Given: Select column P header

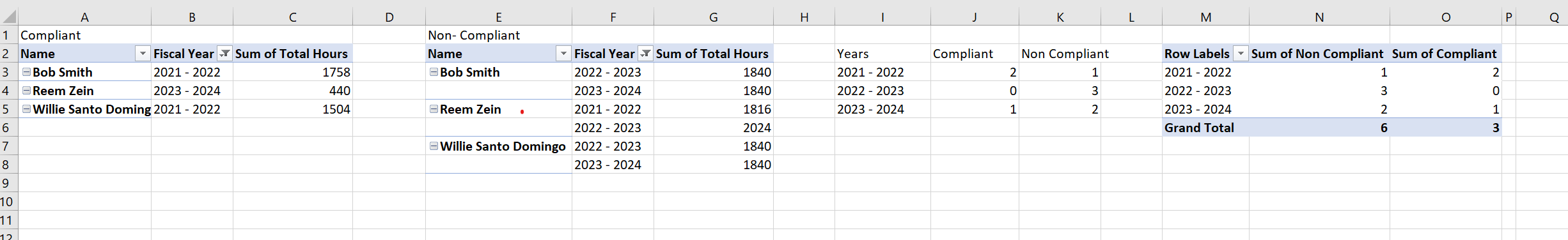Looking at the screenshot, I should click(x=1509, y=17).
